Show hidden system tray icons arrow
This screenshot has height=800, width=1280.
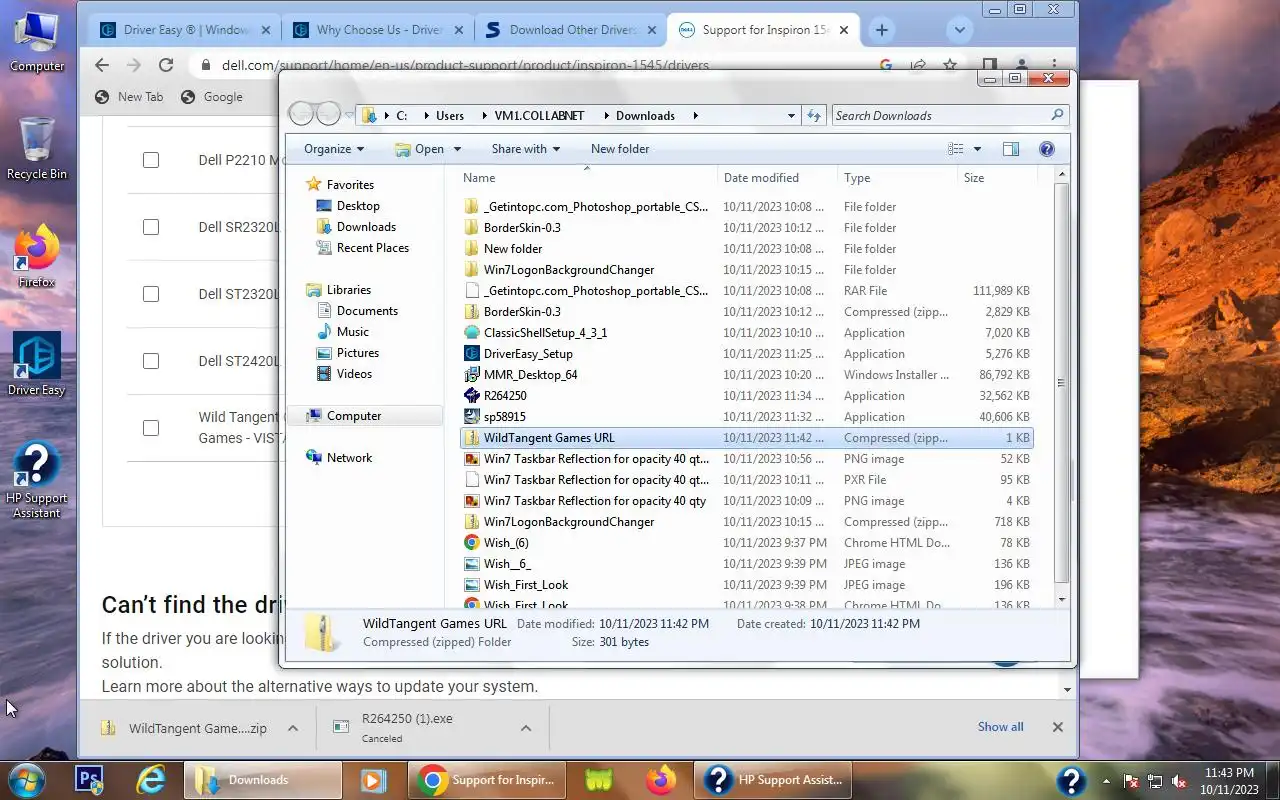(x=1106, y=781)
